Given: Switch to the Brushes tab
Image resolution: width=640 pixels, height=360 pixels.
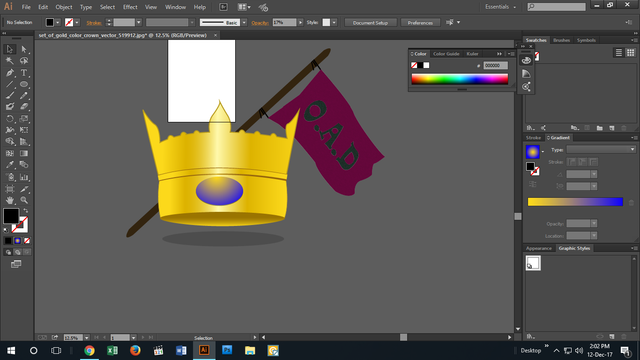Looking at the screenshot, I should coord(562,40).
